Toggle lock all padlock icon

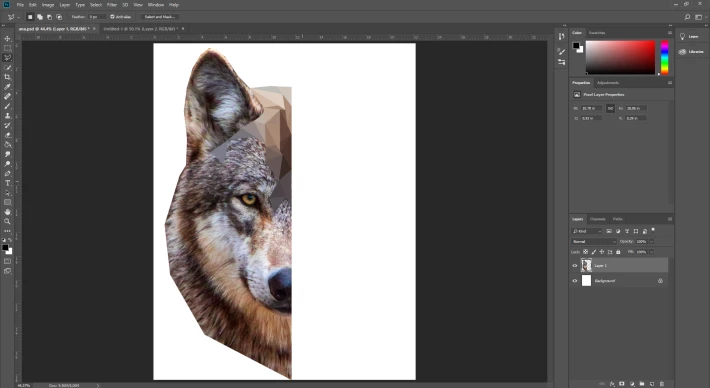coord(618,252)
